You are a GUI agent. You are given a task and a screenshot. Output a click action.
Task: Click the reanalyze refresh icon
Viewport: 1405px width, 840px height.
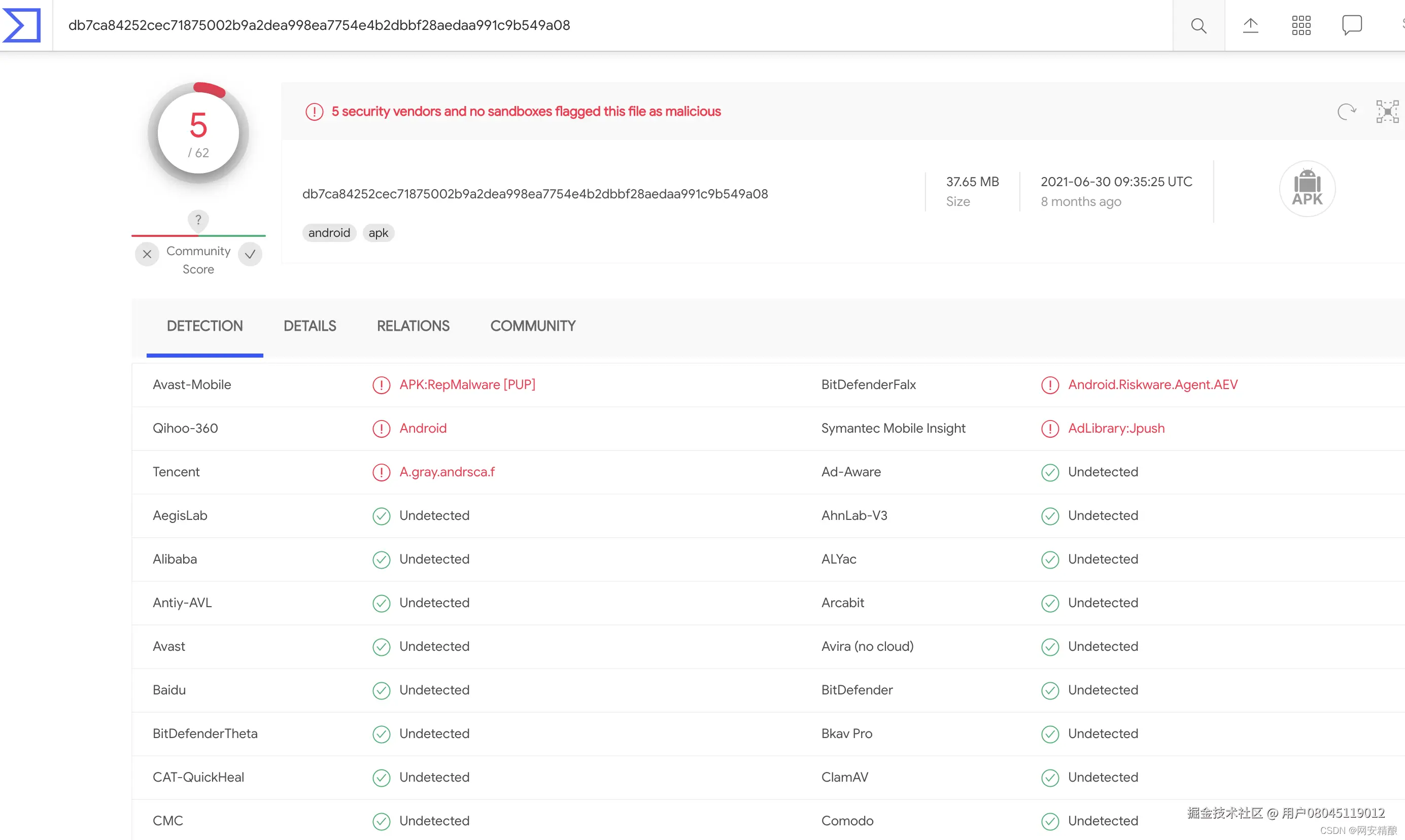(1347, 112)
